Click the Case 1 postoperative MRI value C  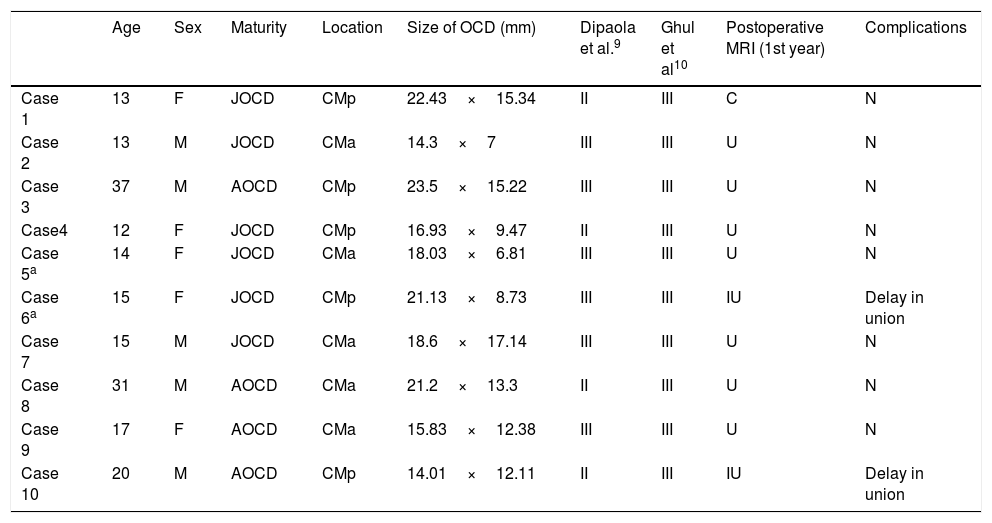[731, 99]
